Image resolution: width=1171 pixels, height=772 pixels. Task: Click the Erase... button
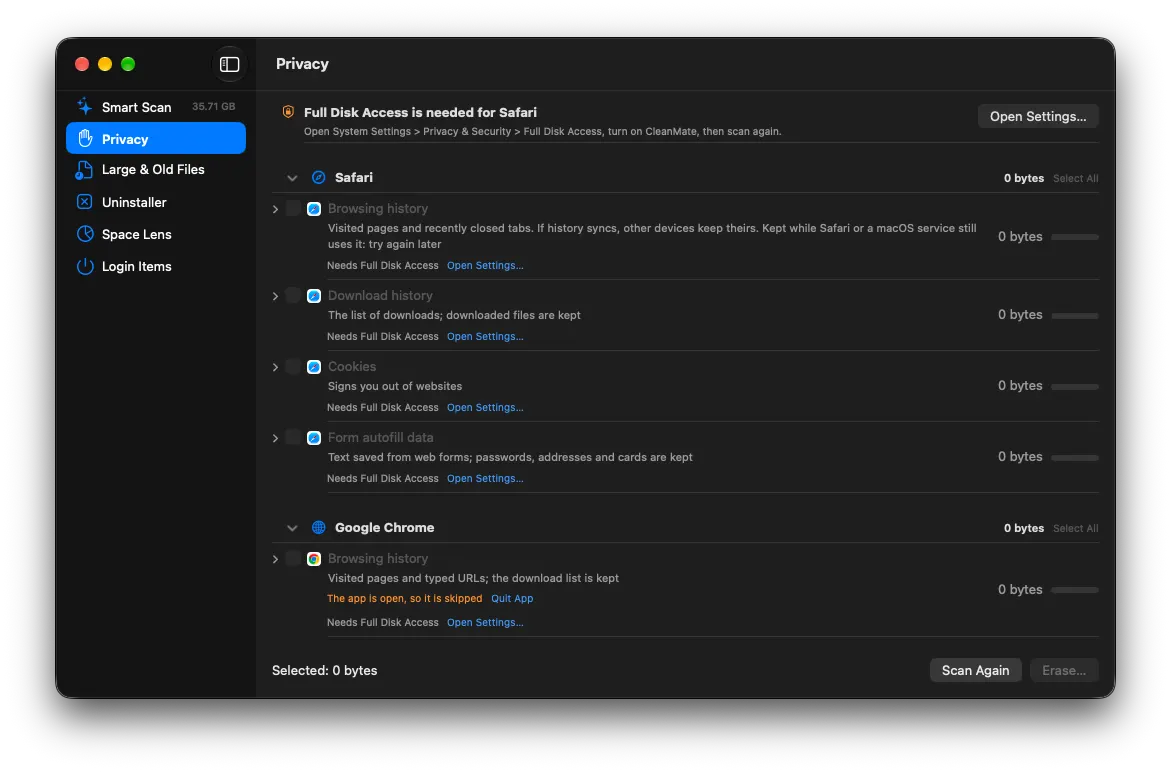1063,670
